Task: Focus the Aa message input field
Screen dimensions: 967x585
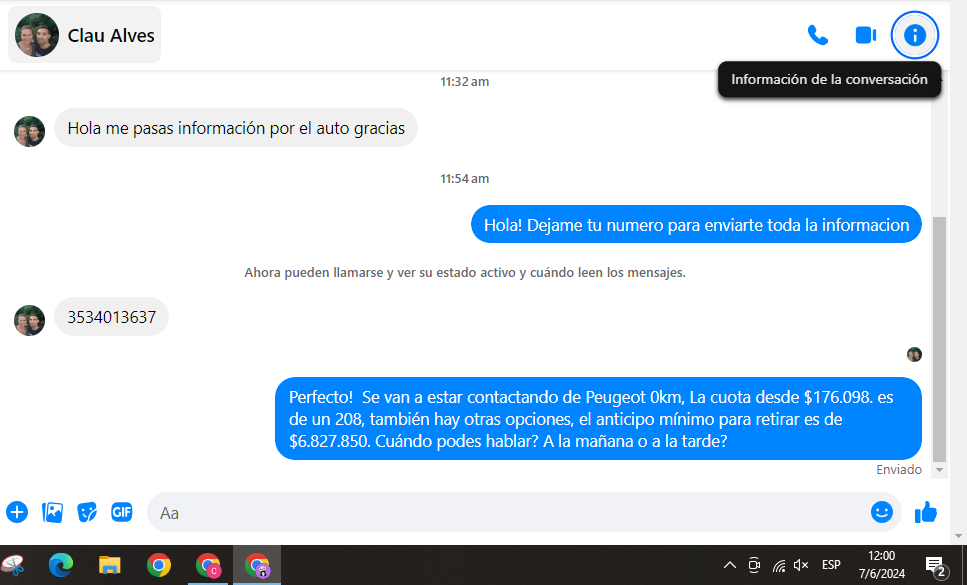Action: (x=506, y=512)
